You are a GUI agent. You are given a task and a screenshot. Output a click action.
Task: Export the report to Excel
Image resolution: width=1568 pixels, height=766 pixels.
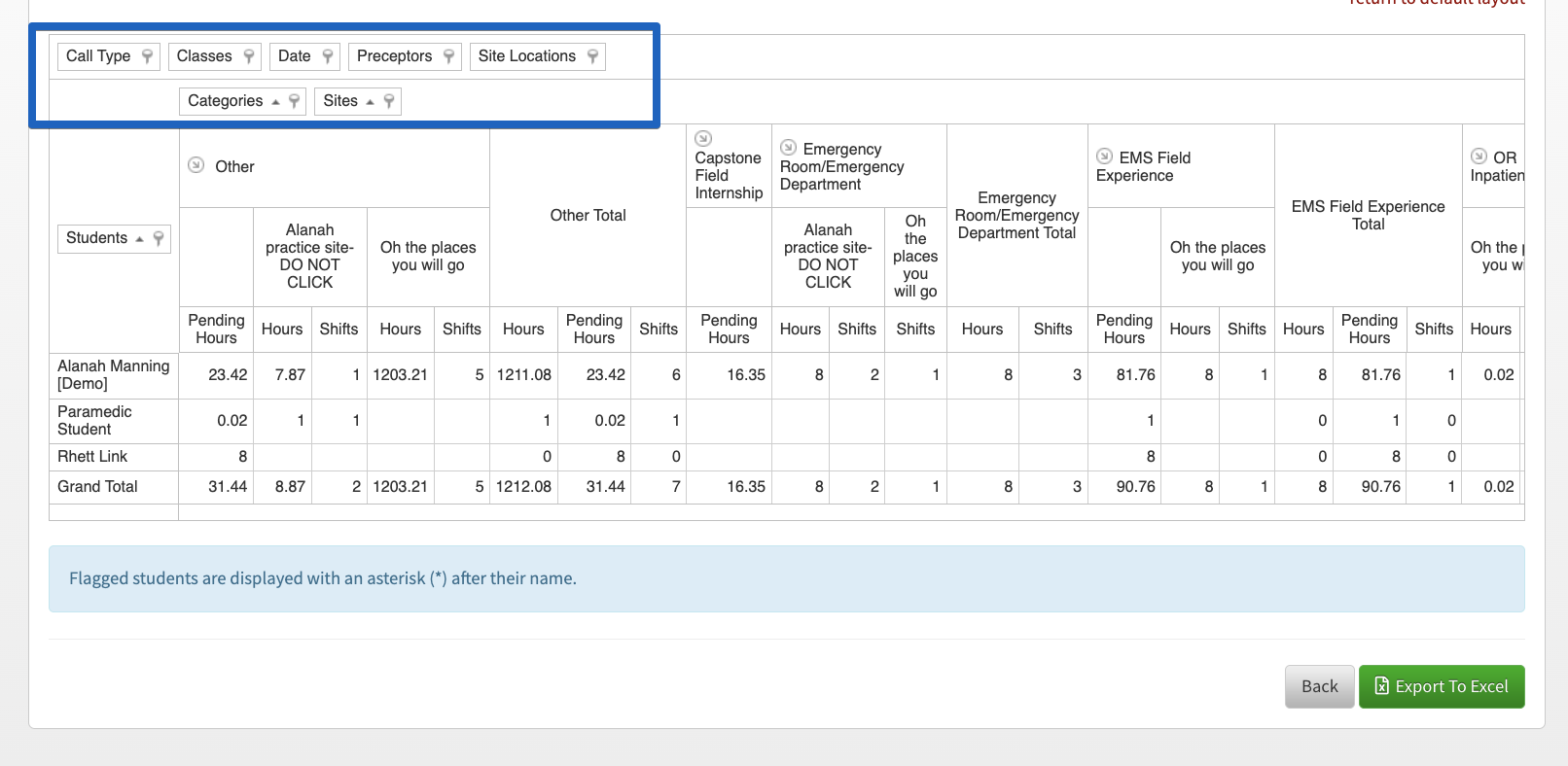click(1442, 686)
